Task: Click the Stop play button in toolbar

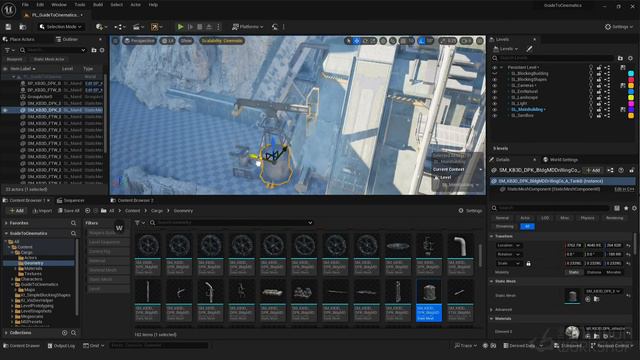Action: pyautogui.click(x=200, y=27)
